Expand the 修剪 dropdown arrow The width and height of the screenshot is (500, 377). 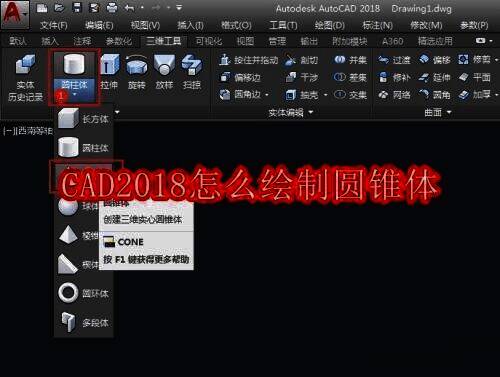[496, 60]
